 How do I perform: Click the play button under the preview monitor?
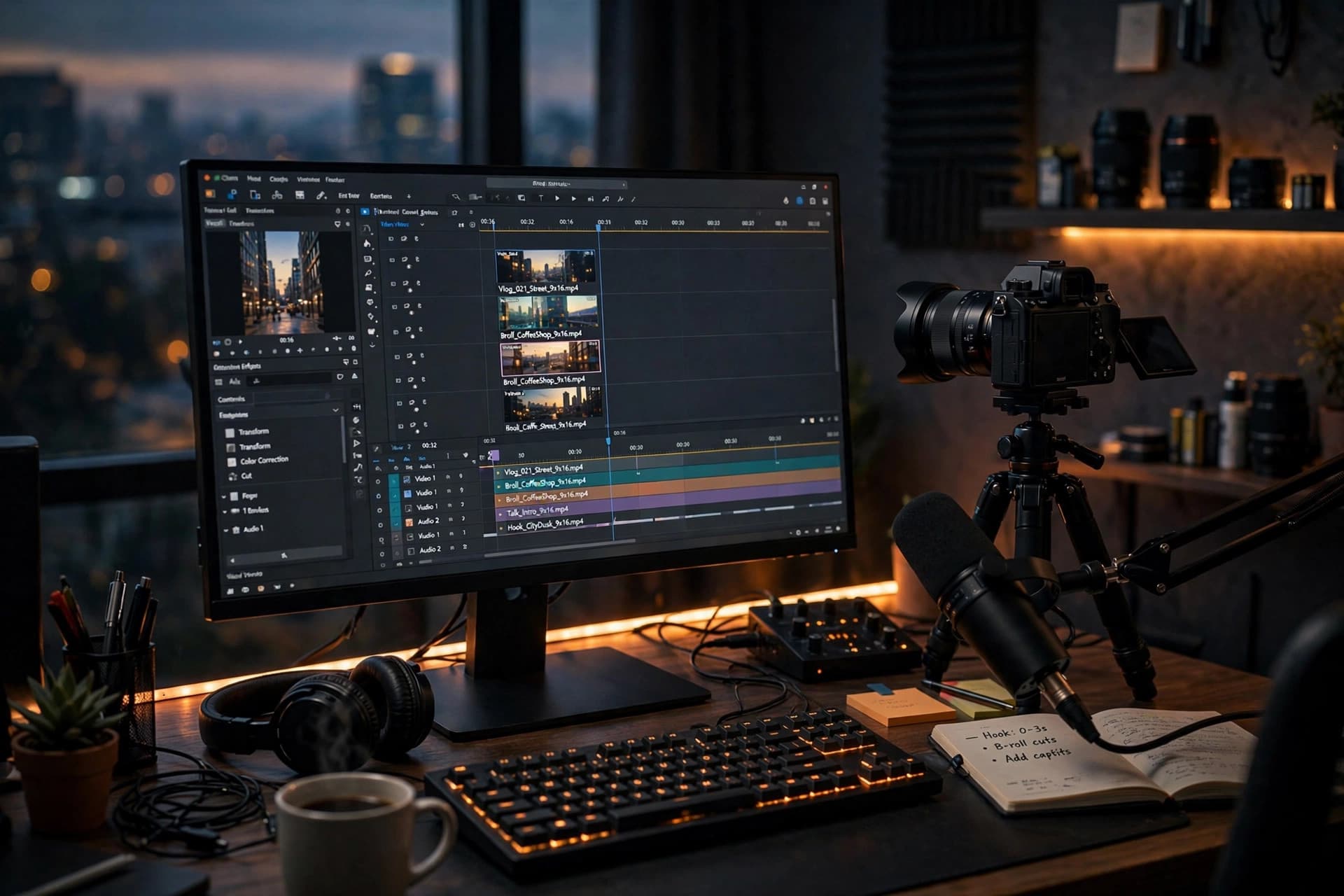pos(240,342)
